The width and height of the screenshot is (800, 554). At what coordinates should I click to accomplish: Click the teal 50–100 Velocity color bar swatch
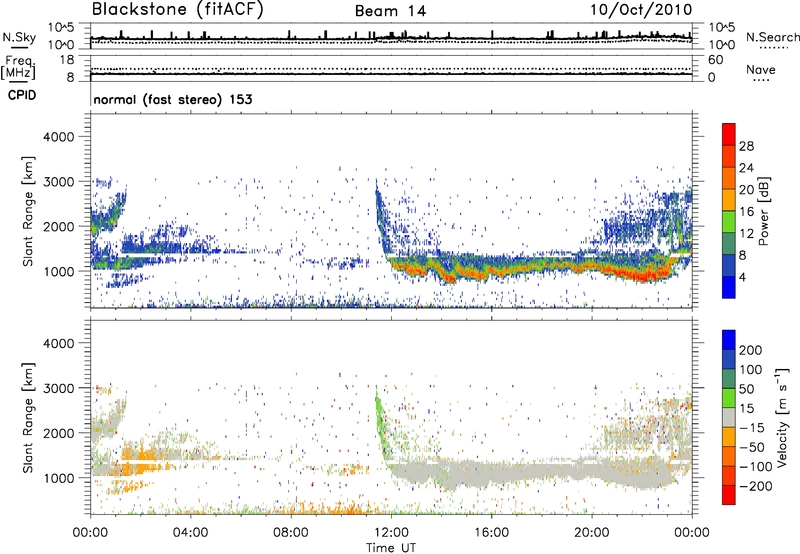tap(729, 379)
